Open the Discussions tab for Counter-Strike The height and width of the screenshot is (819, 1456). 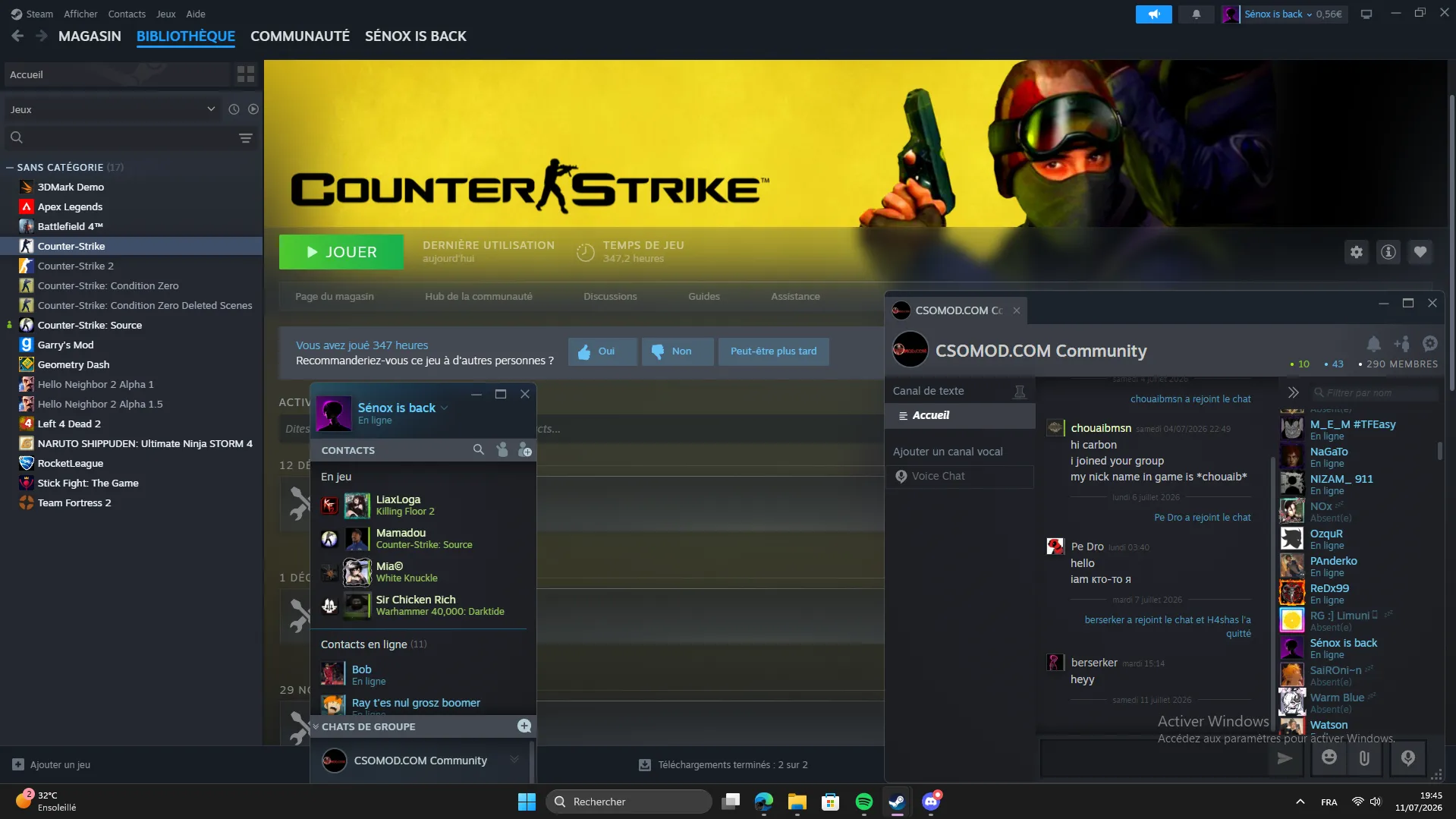pyautogui.click(x=610, y=297)
